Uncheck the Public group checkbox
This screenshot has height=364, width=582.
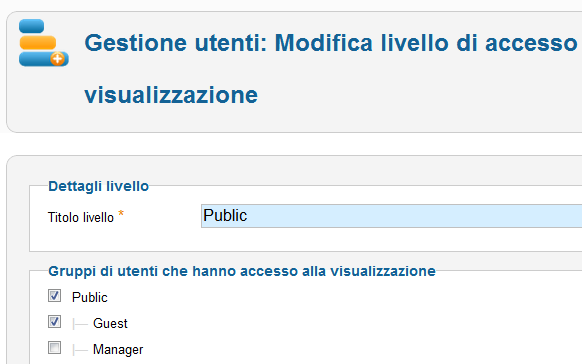click(55, 296)
